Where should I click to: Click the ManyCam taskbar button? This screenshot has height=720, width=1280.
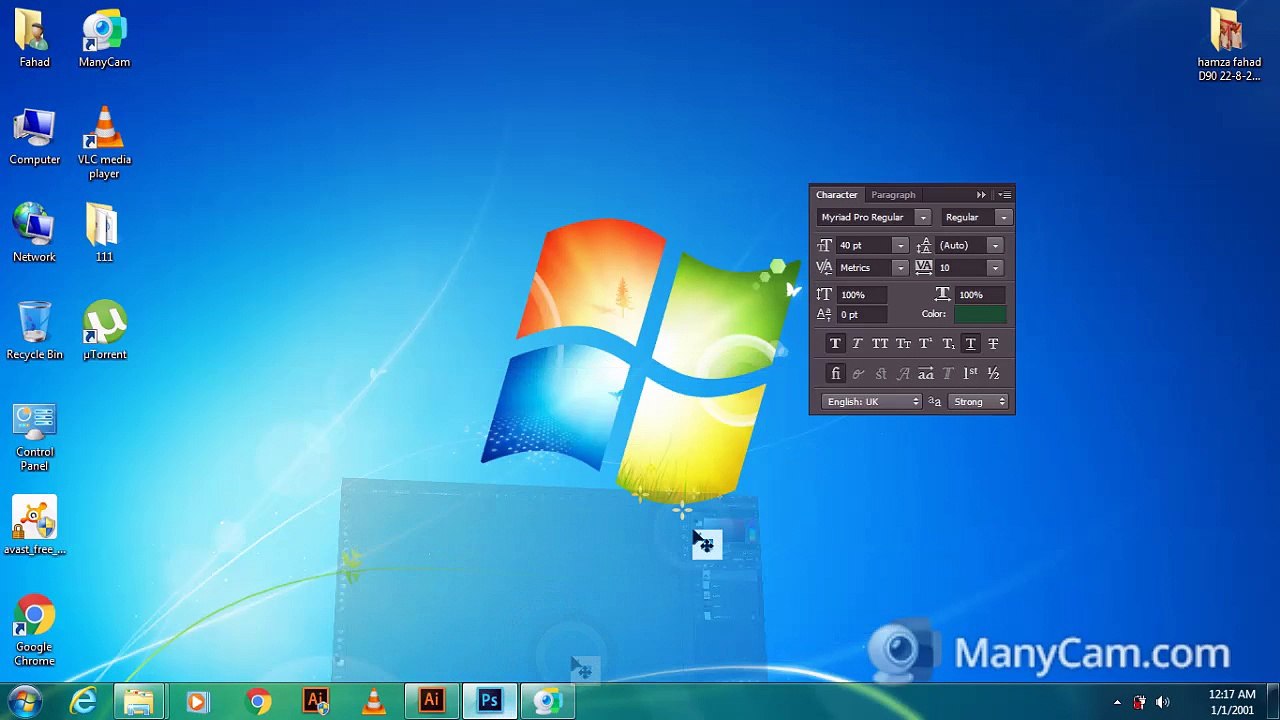(547, 702)
